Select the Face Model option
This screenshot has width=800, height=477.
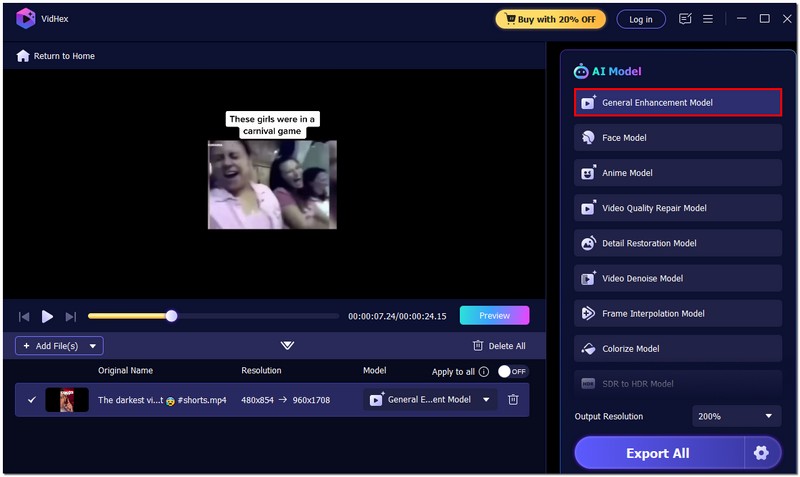pyautogui.click(x=677, y=138)
